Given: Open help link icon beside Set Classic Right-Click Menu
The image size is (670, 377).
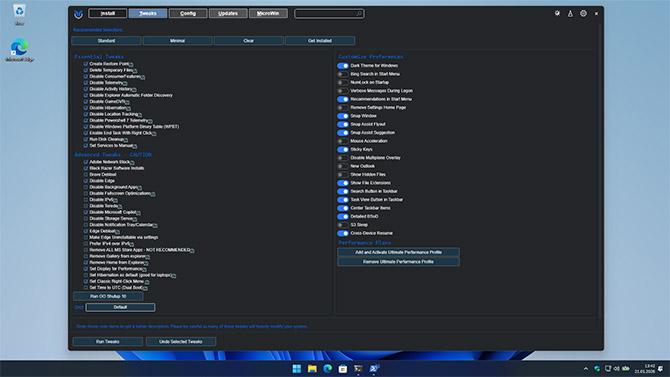Looking at the screenshot, I should coord(147,282).
